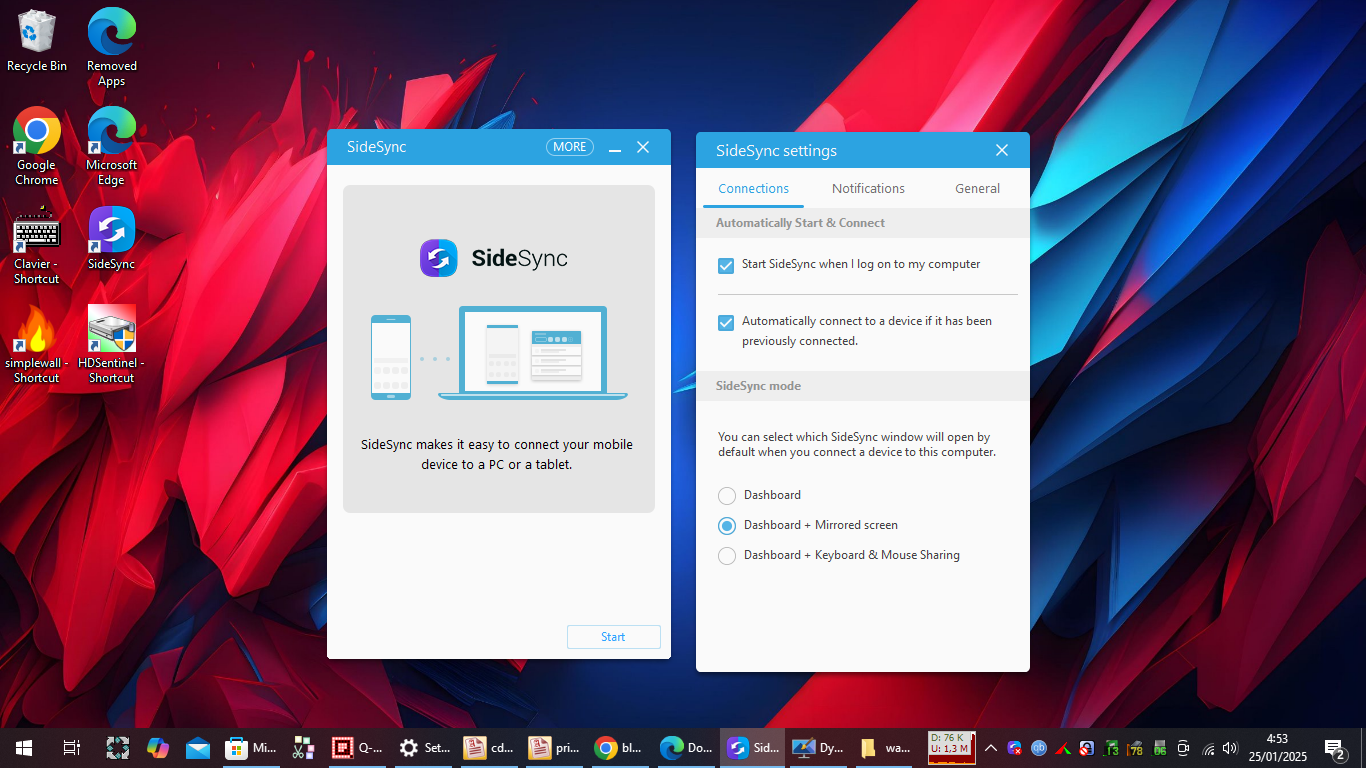The height and width of the screenshot is (768, 1366).
Task: Open the Connections tab
Action: pyautogui.click(x=754, y=188)
